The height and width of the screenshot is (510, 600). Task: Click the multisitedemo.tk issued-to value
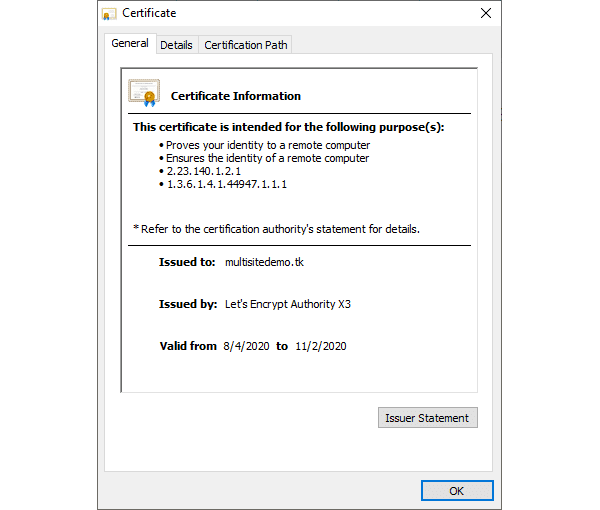click(x=264, y=262)
